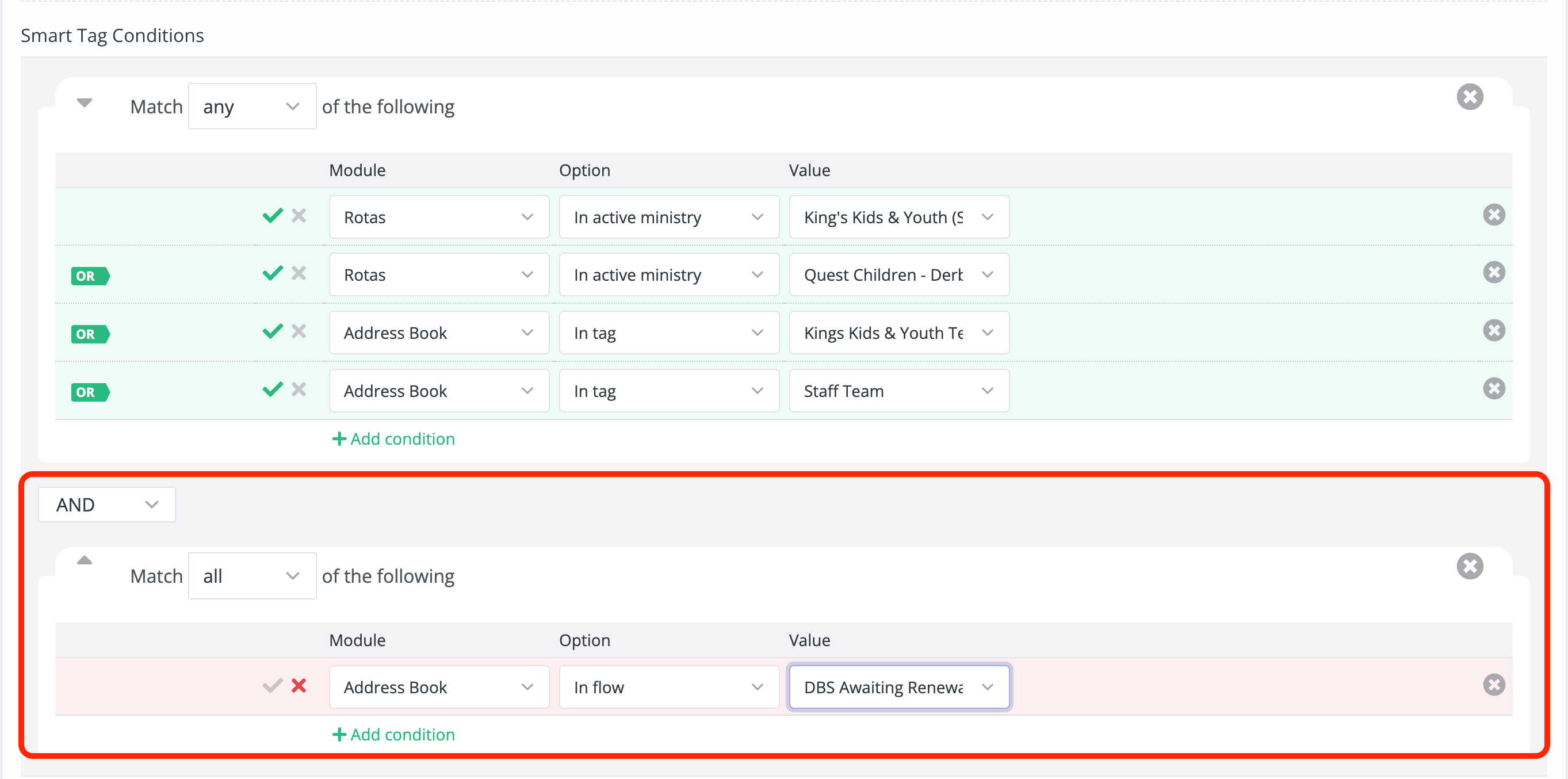Open DBS Awaiting Renewal value dropdown
This screenshot has width=1568, height=779.
point(899,688)
